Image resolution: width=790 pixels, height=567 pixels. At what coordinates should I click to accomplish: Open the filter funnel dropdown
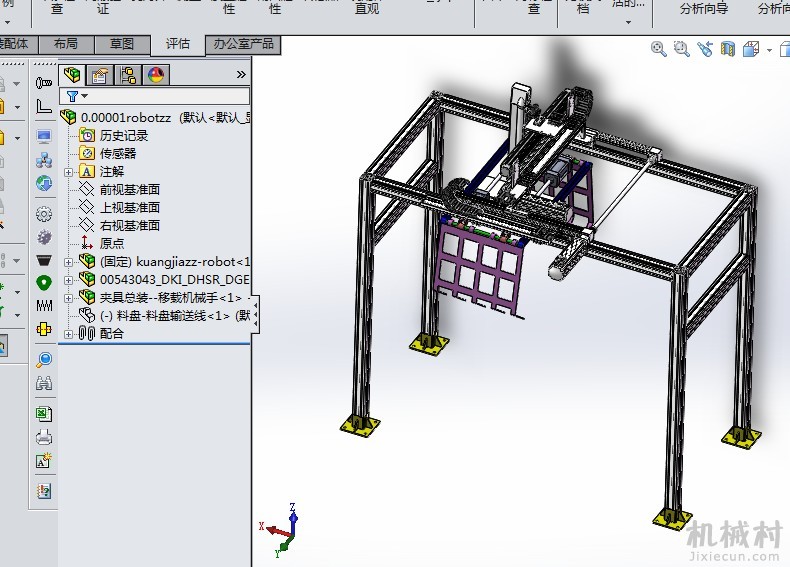click(x=77, y=96)
